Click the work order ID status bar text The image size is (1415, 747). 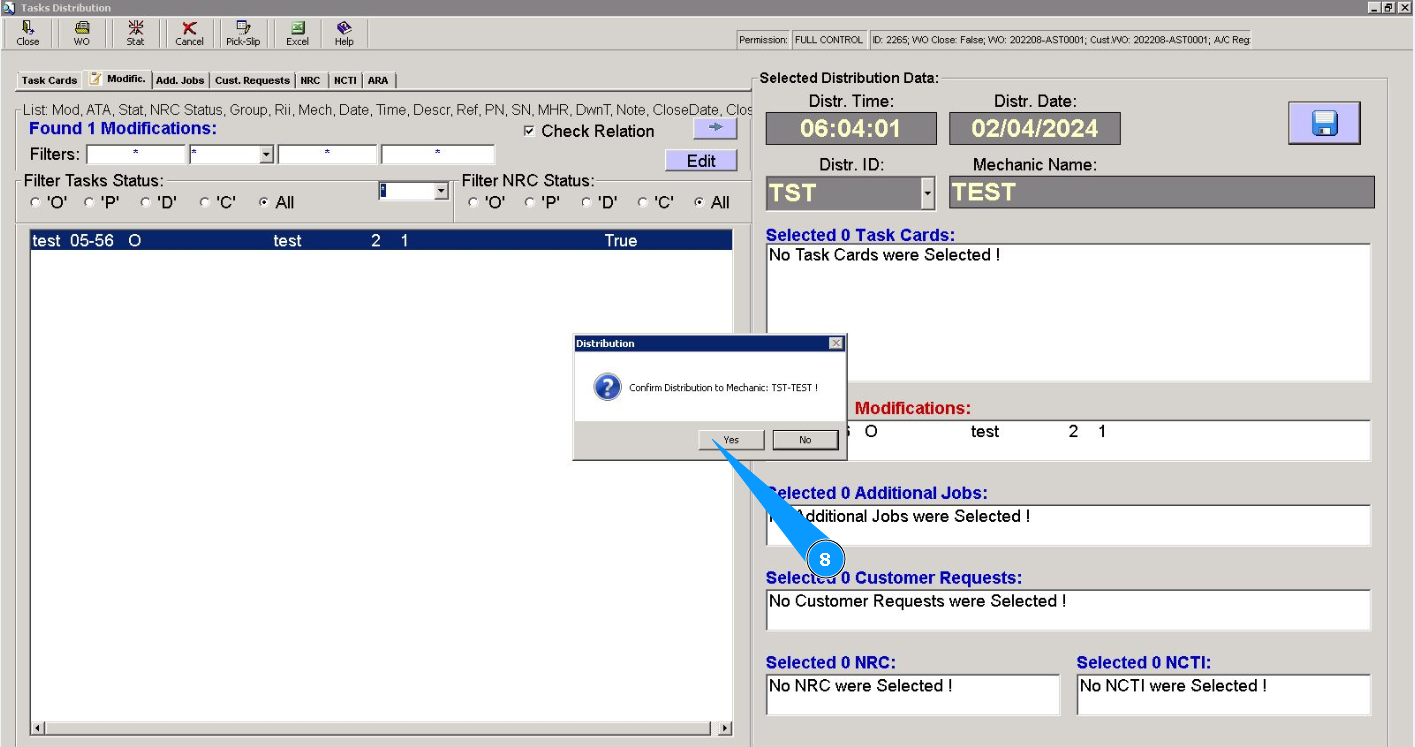pos(1061,40)
